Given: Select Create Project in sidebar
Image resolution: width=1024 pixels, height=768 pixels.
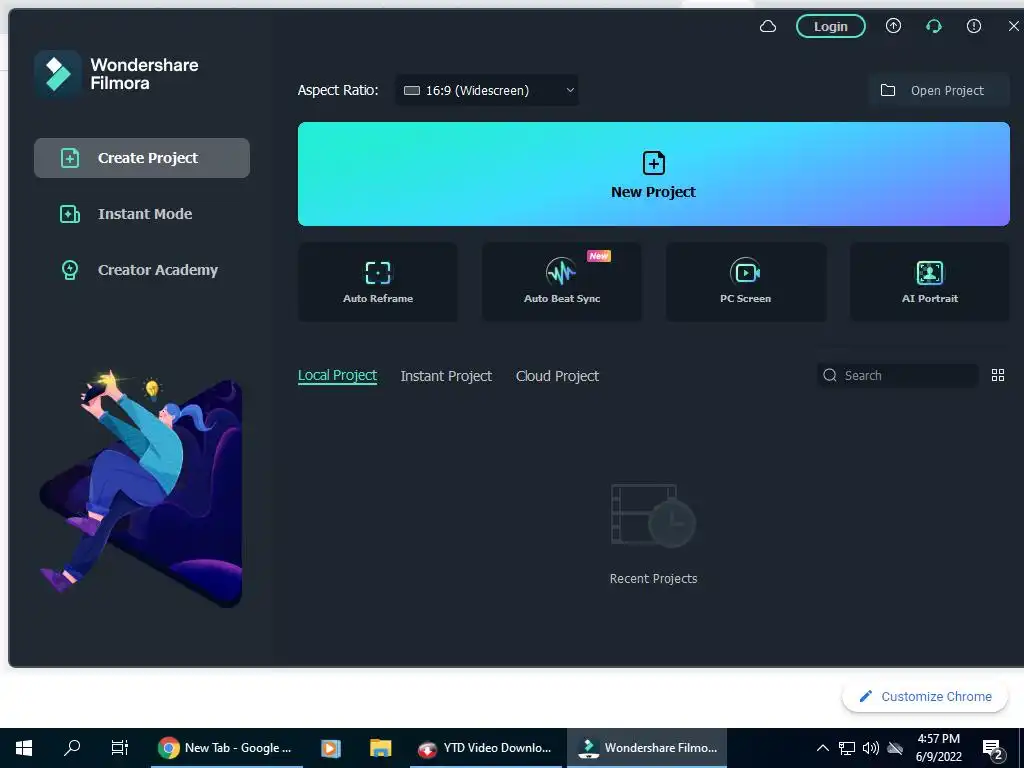Looking at the screenshot, I should click(x=142, y=157).
